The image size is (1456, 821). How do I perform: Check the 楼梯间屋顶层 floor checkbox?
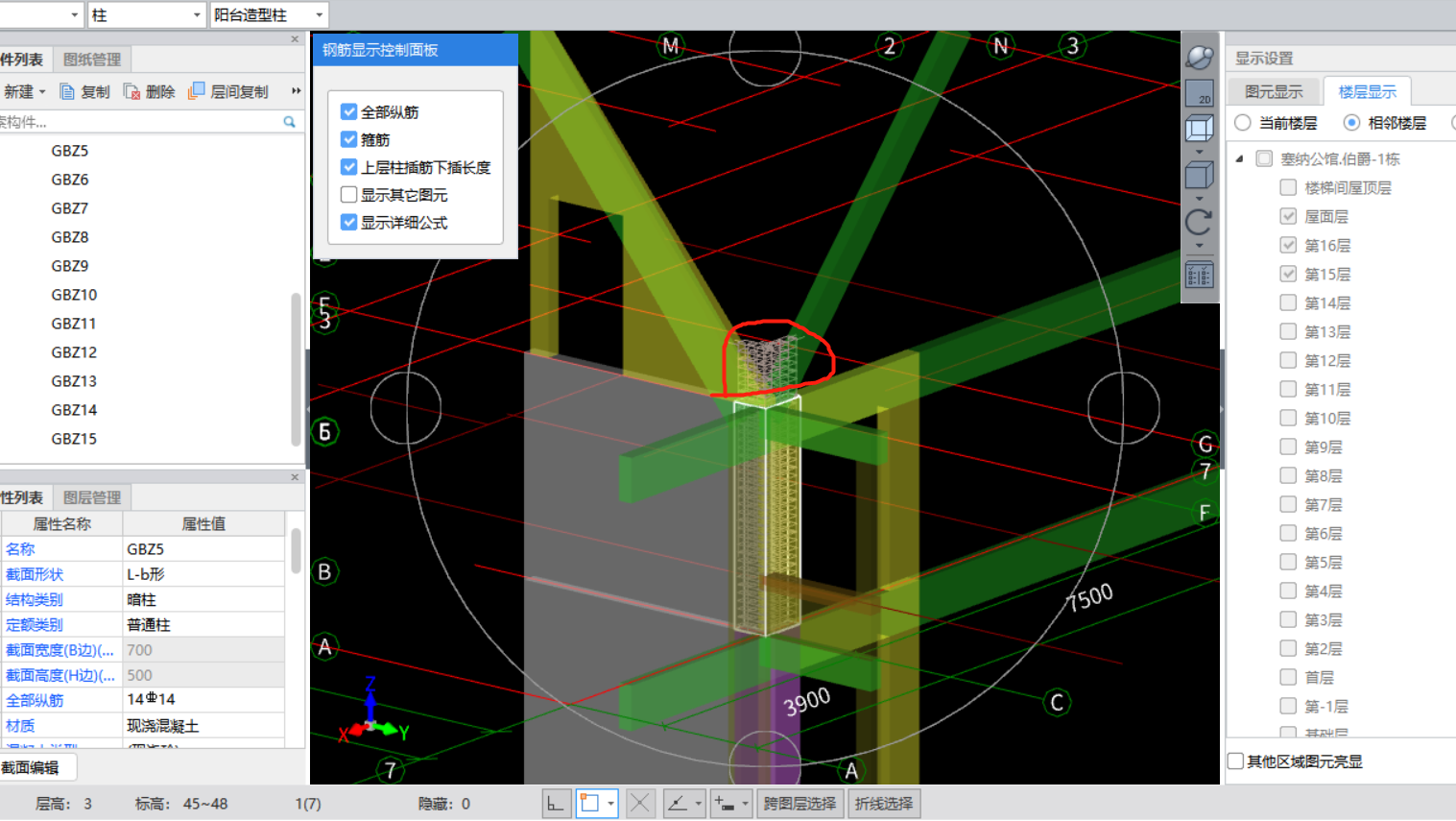click(x=1289, y=187)
